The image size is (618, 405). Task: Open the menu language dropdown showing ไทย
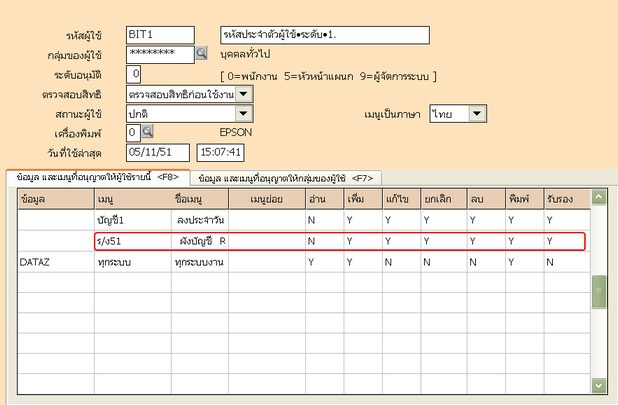[x=477, y=113]
